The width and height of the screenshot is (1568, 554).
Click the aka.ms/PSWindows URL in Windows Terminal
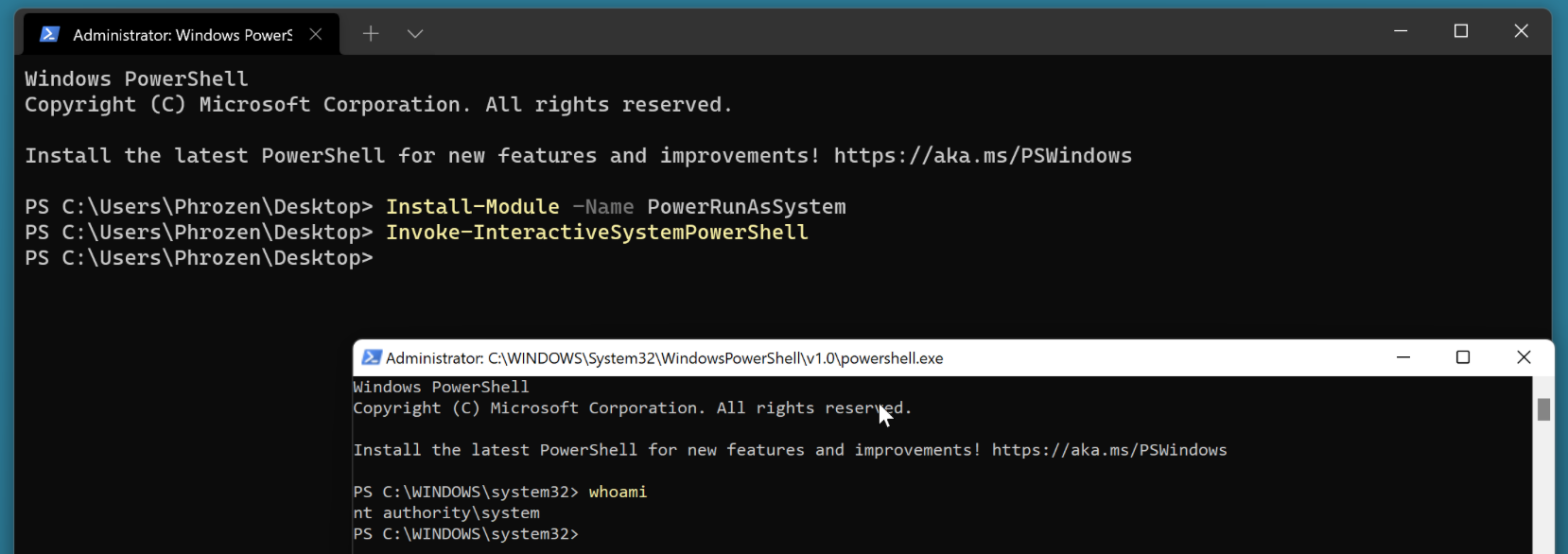pyautogui.click(x=983, y=156)
